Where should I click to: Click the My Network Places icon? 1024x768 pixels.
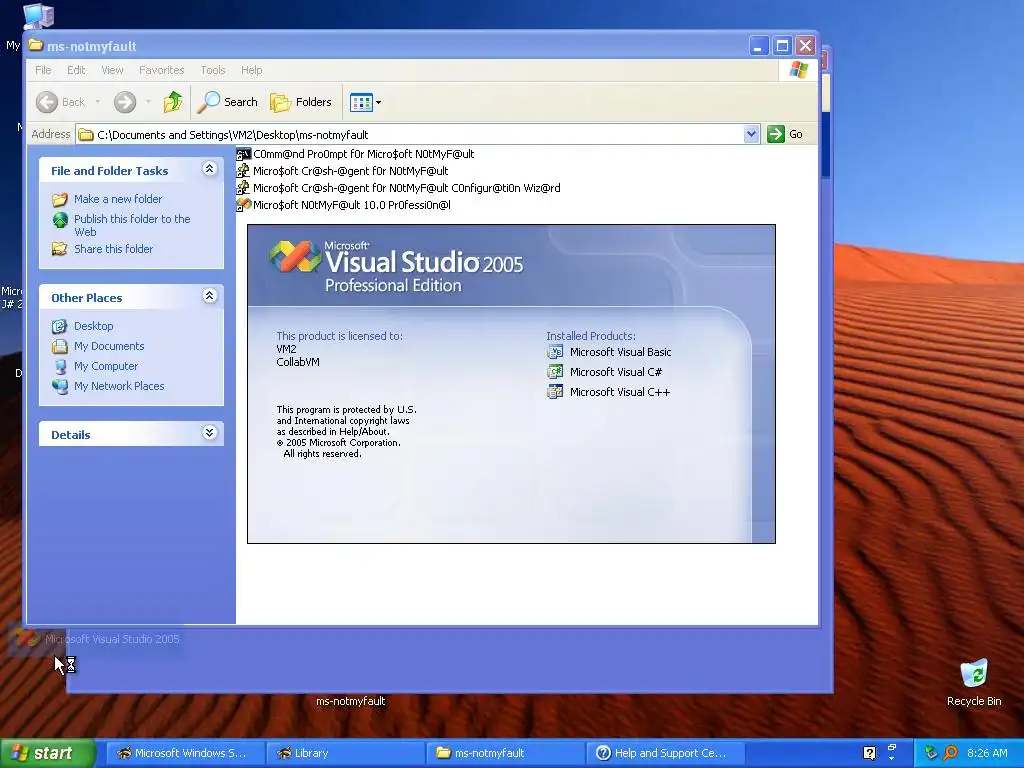pos(60,387)
